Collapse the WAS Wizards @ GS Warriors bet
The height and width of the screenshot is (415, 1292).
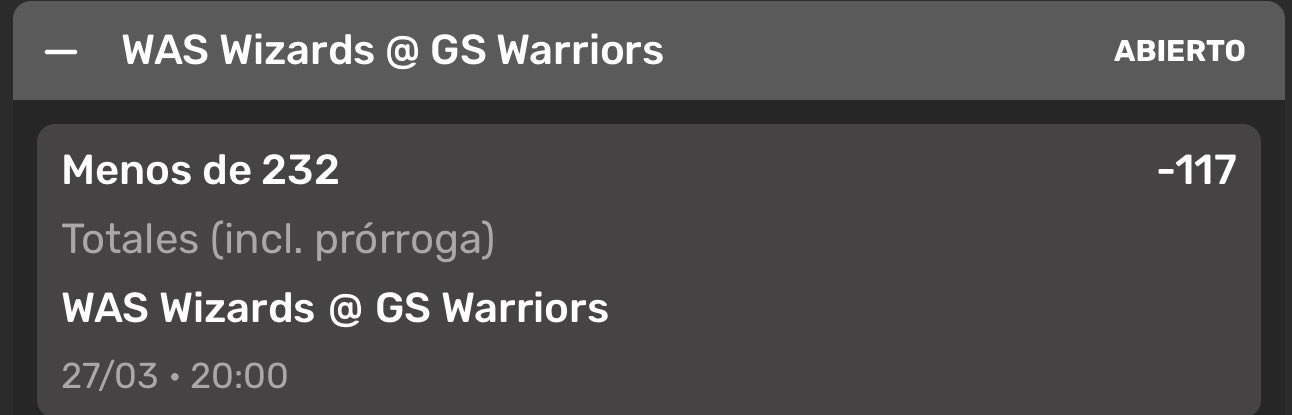coord(61,51)
